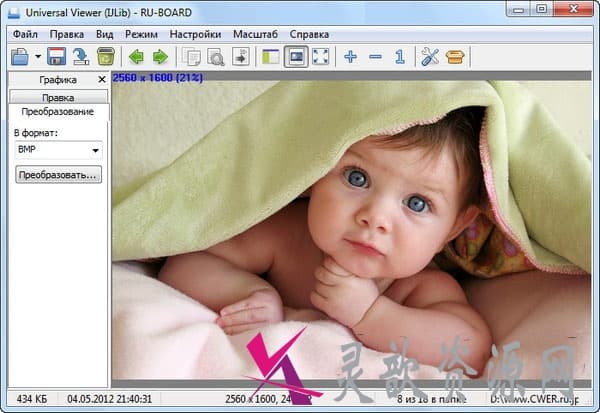Select the Преобразование section header
Screen dimensions: 600x413
coord(58,111)
